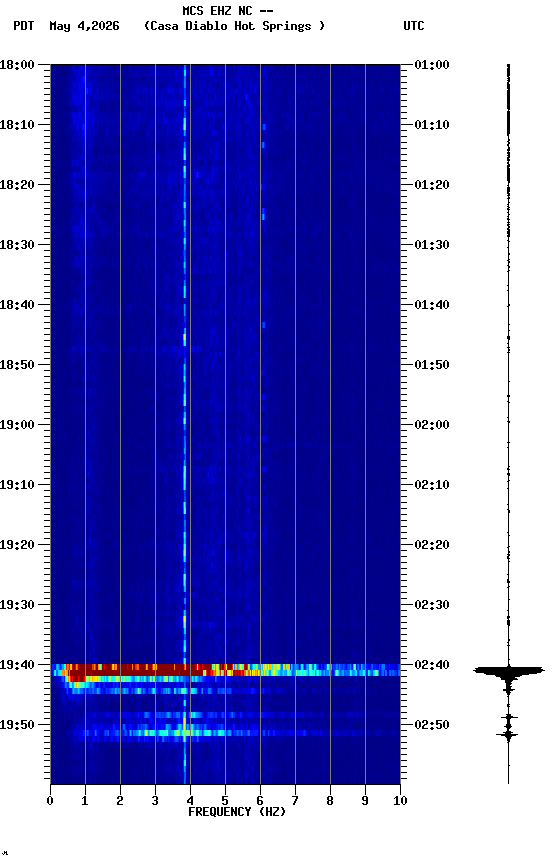Click the frequency axis label '5'
This screenshot has height=864, width=552.
pyautogui.click(x=225, y=801)
